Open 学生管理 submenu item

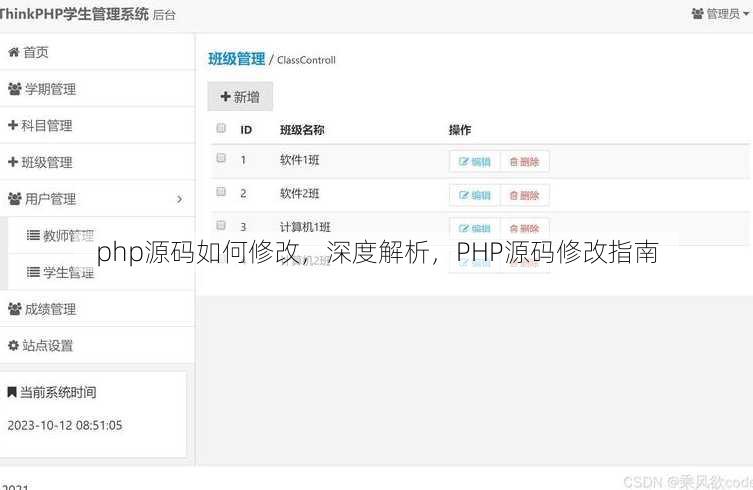101,272
